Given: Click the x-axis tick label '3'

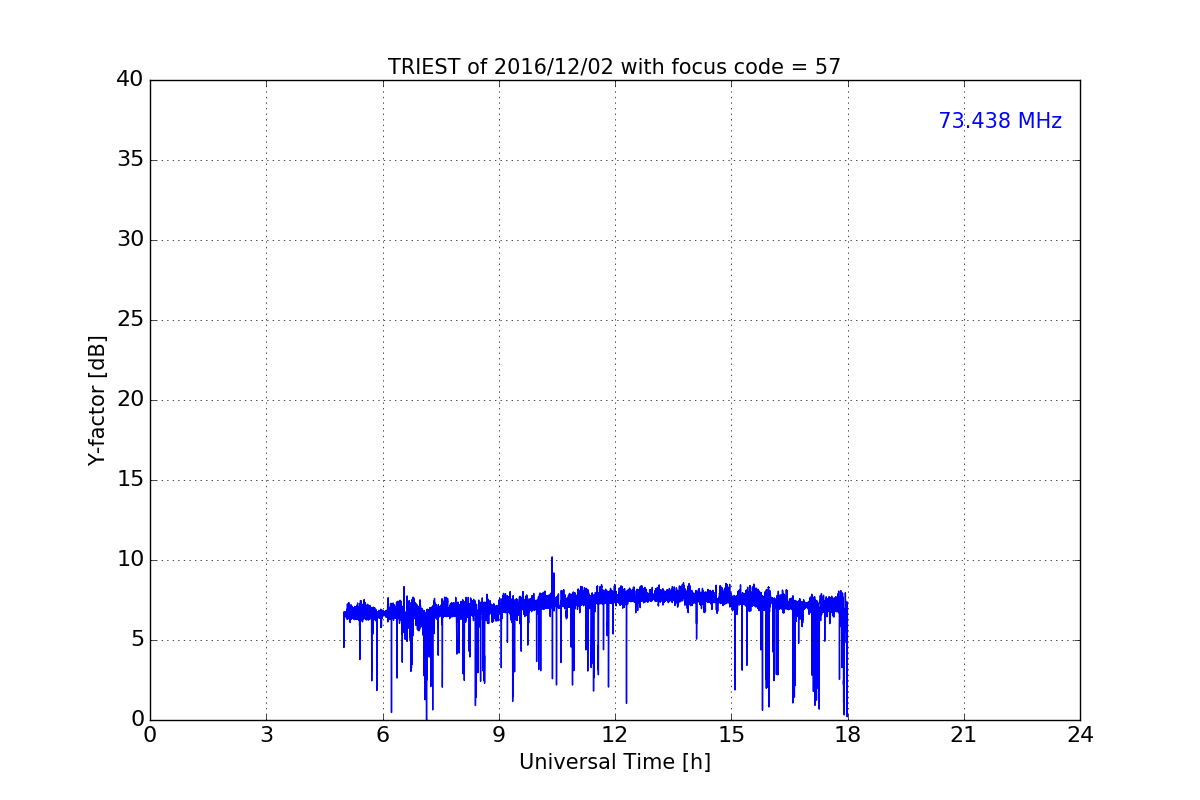Looking at the screenshot, I should pyautogui.click(x=266, y=735).
